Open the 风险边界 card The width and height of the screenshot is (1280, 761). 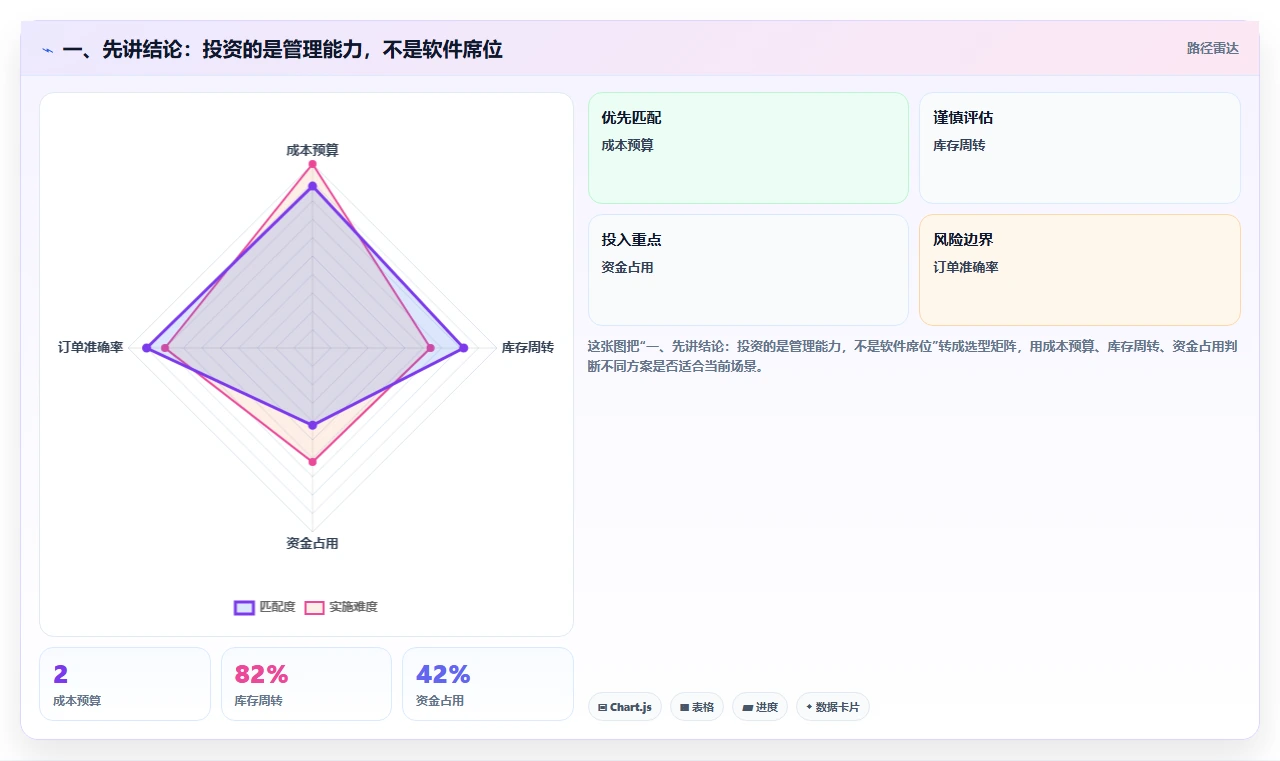pyautogui.click(x=1080, y=270)
